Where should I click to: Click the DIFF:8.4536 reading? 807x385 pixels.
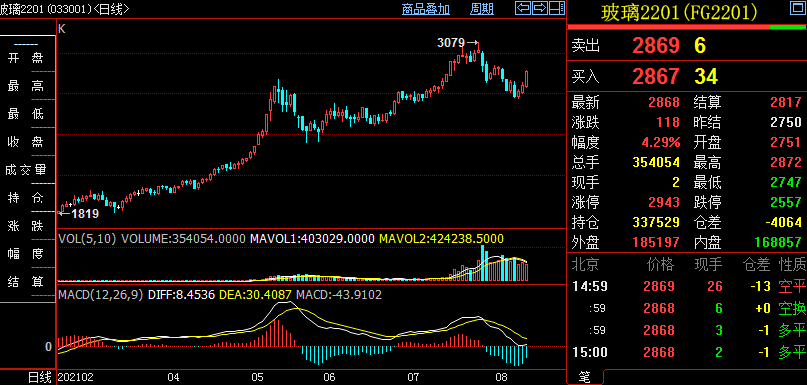click(181, 295)
